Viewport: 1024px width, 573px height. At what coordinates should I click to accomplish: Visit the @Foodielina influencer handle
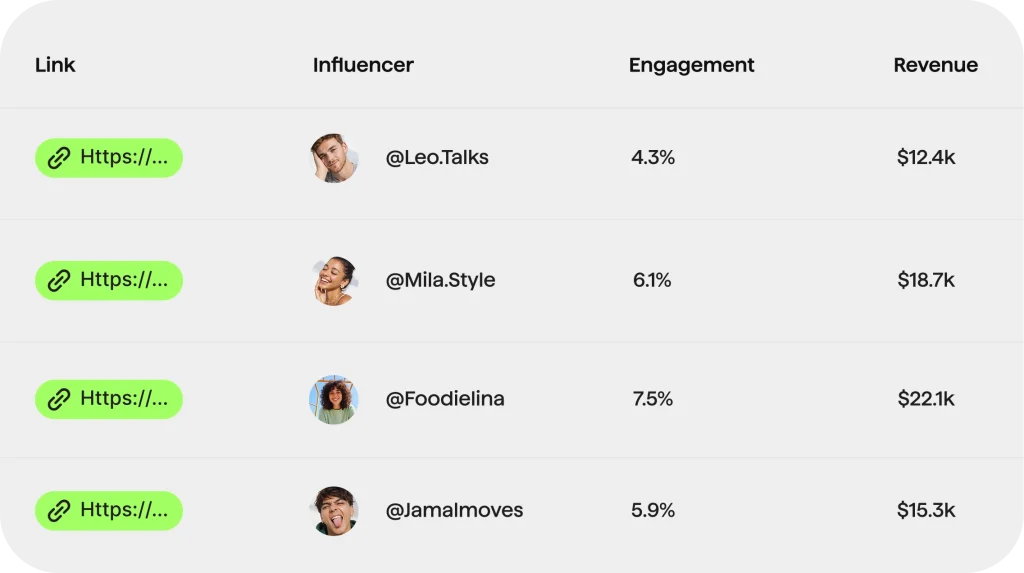(x=445, y=399)
